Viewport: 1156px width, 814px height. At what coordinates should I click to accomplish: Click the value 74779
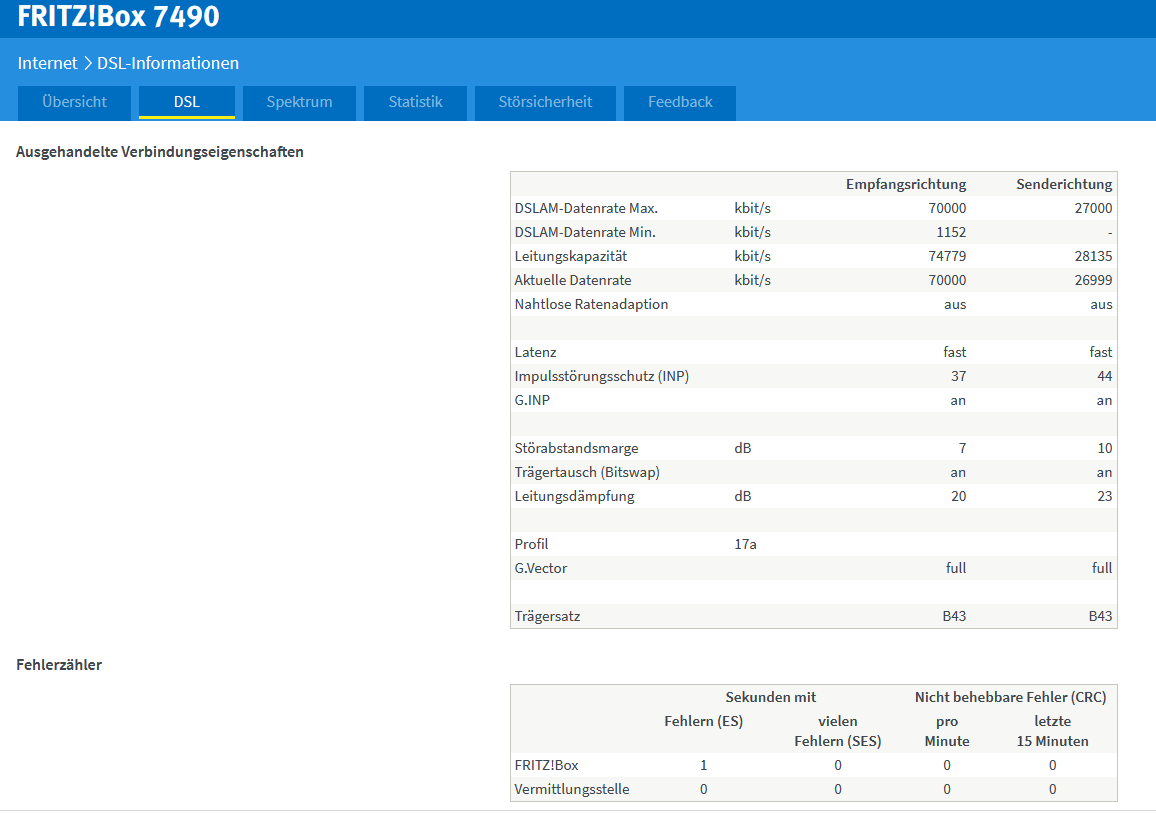(x=947, y=257)
